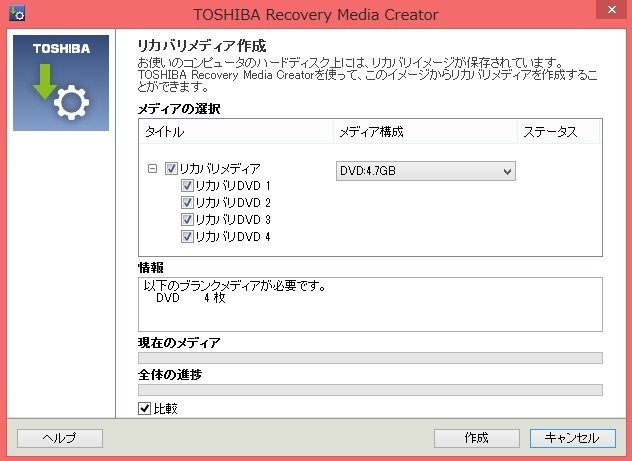Click the 'DVD 4 枚' info text
Screen dimensions: 632x461
pyautogui.click(x=190, y=298)
